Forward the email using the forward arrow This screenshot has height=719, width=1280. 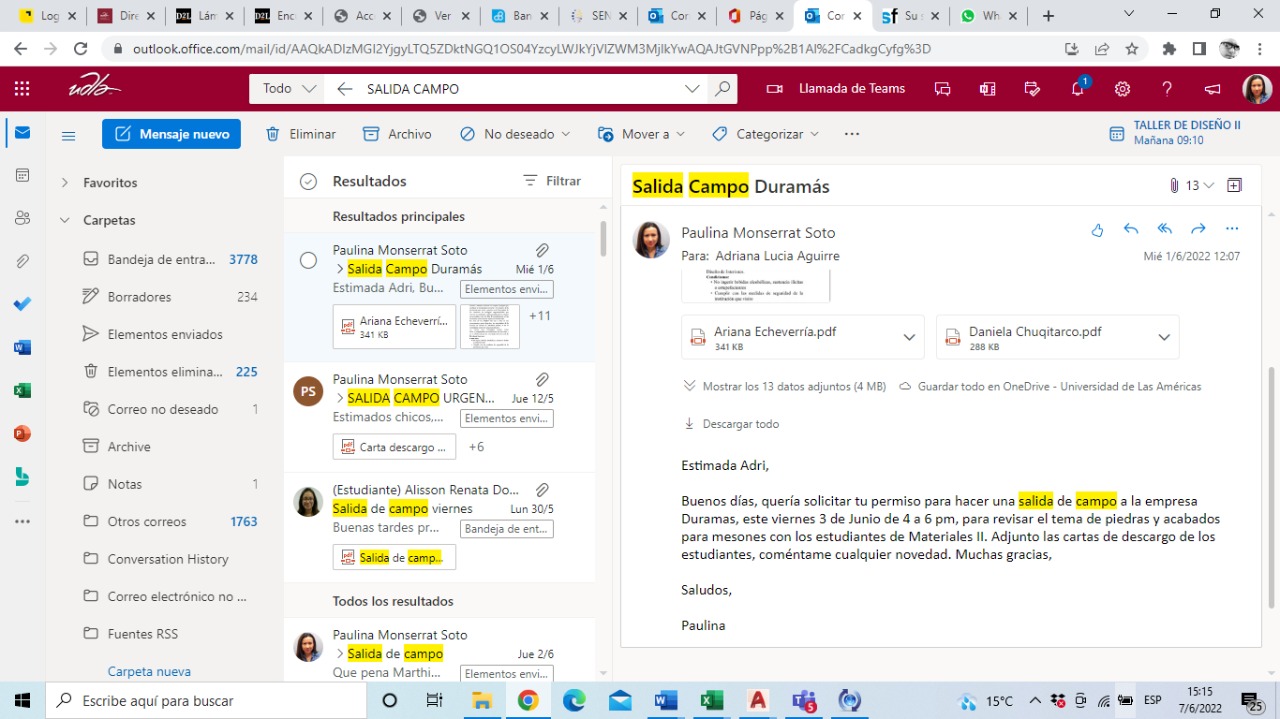(x=1198, y=229)
